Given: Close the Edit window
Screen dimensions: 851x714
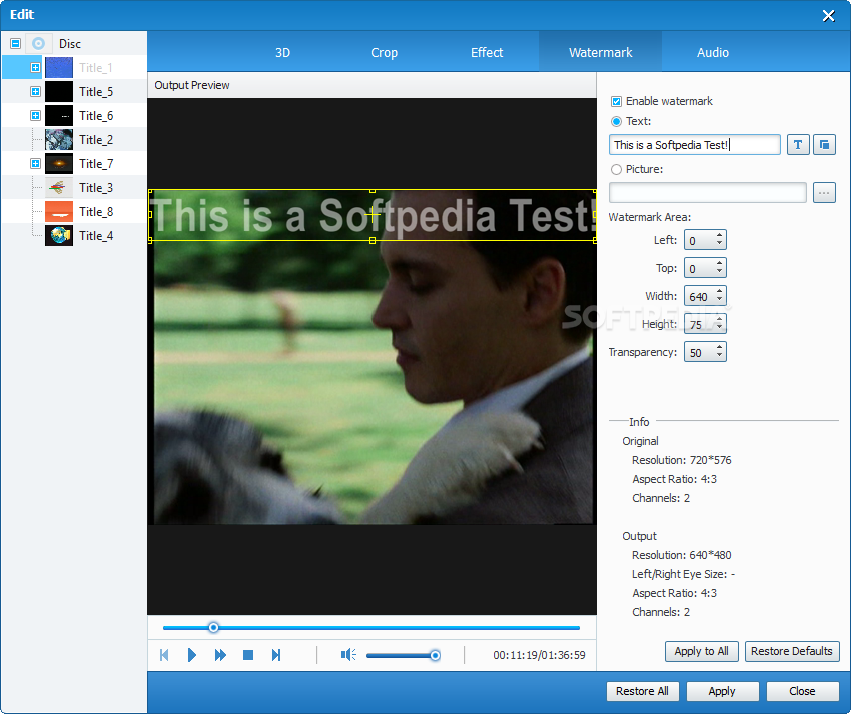Looking at the screenshot, I should (828, 16).
